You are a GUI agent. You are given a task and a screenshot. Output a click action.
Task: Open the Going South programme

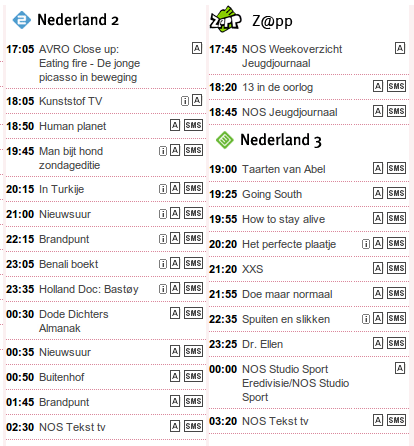pyautogui.click(x=272, y=194)
